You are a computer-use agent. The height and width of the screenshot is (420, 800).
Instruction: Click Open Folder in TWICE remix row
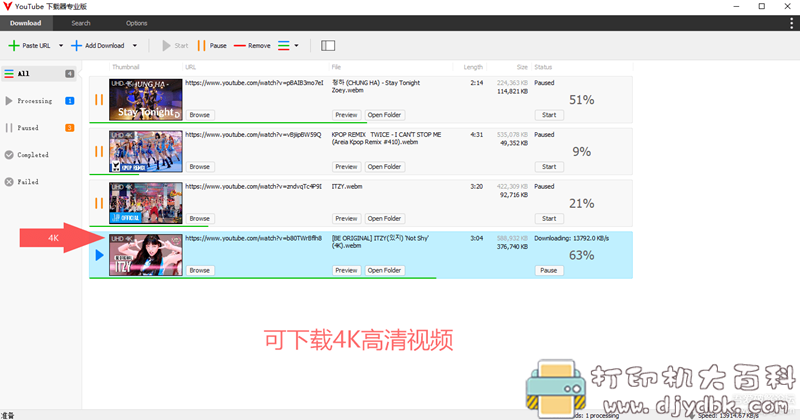tap(384, 166)
